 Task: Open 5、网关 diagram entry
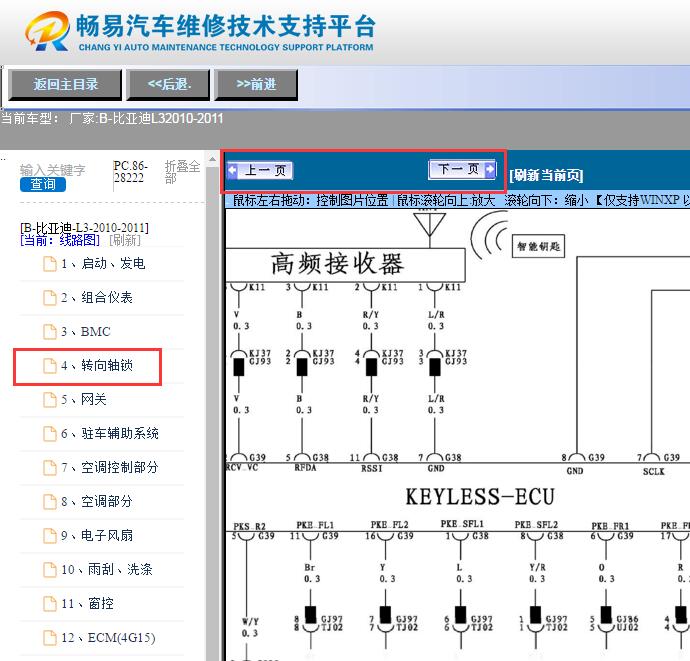point(84,400)
